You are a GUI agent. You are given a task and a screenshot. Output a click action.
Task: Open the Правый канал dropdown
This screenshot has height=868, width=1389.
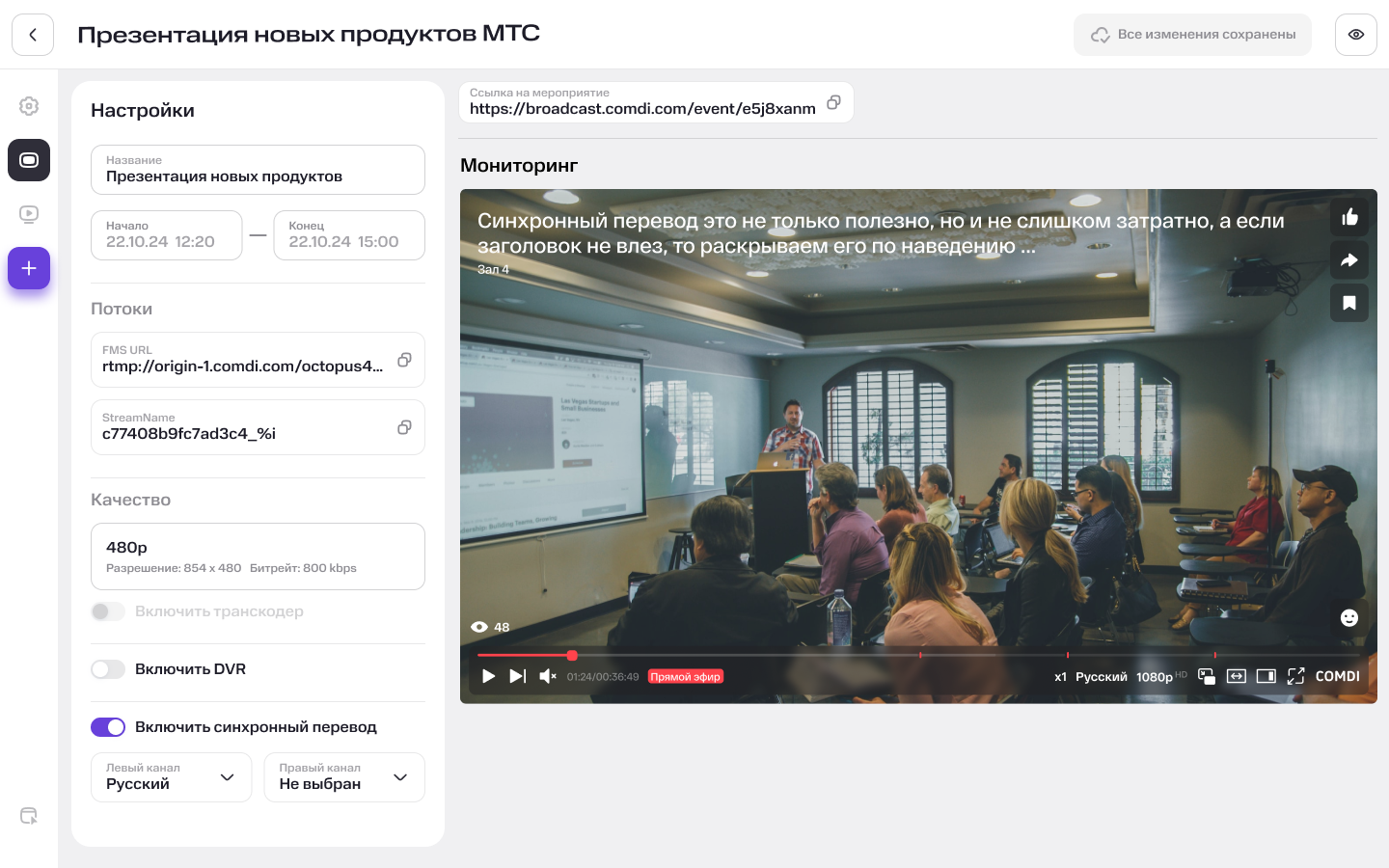pos(344,777)
